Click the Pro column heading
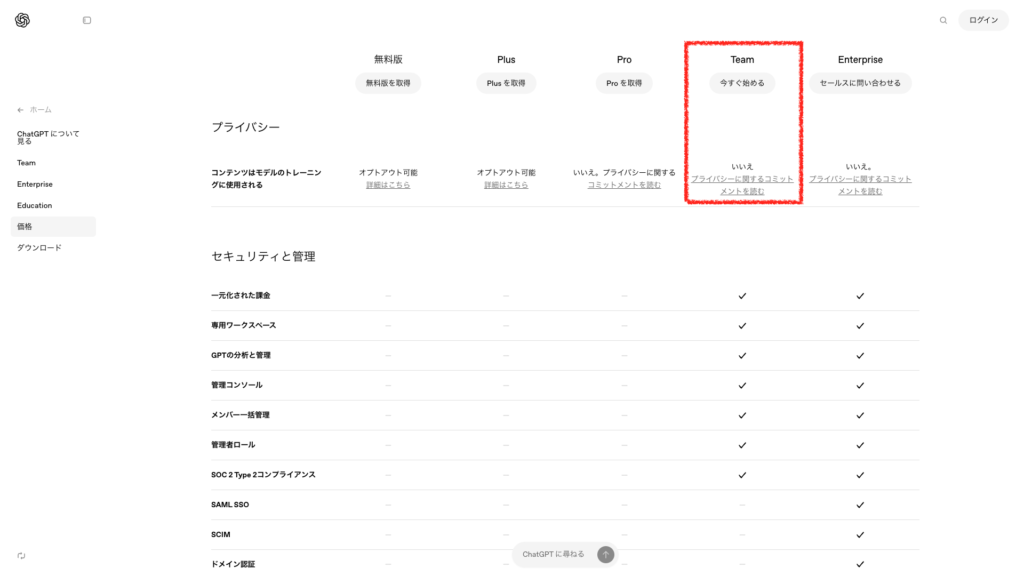This screenshot has height=576, width=1024. [624, 59]
